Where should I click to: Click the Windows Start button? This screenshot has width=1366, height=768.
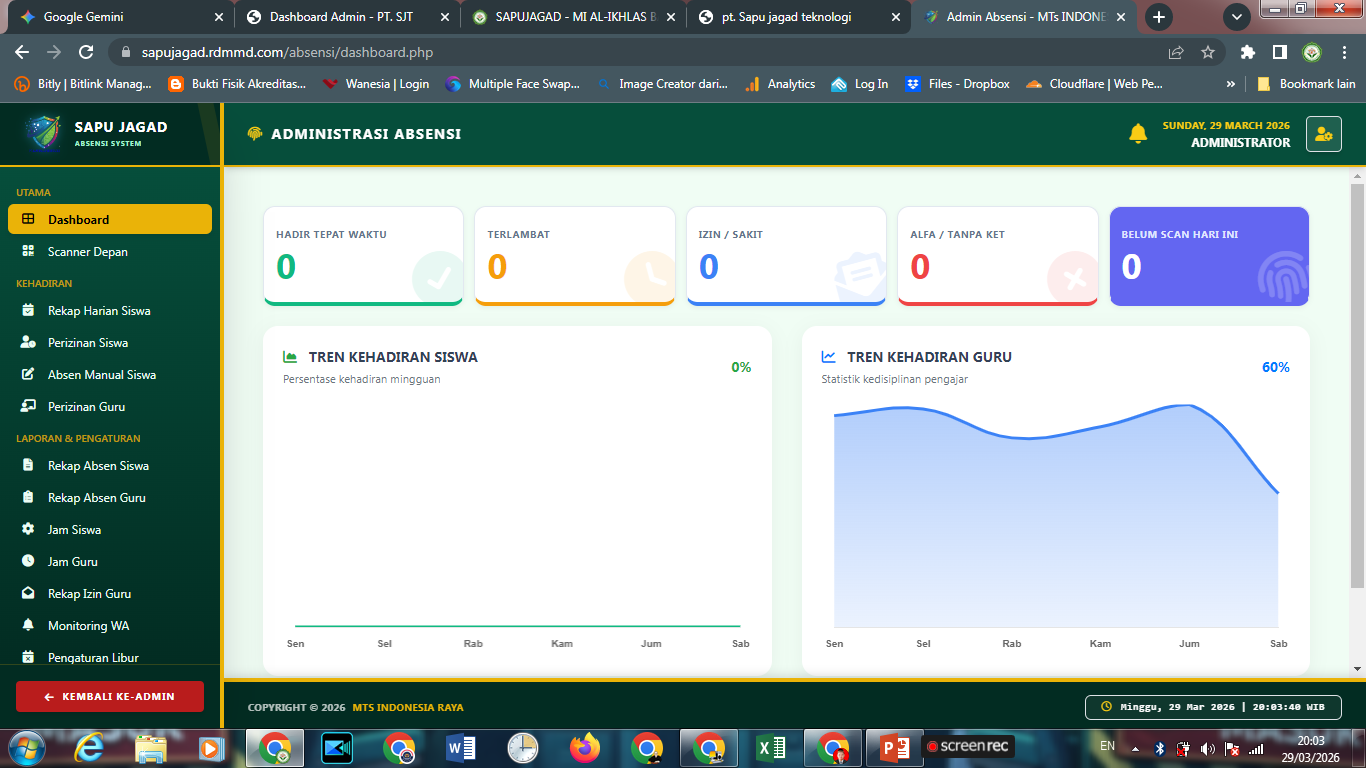tap(26, 747)
